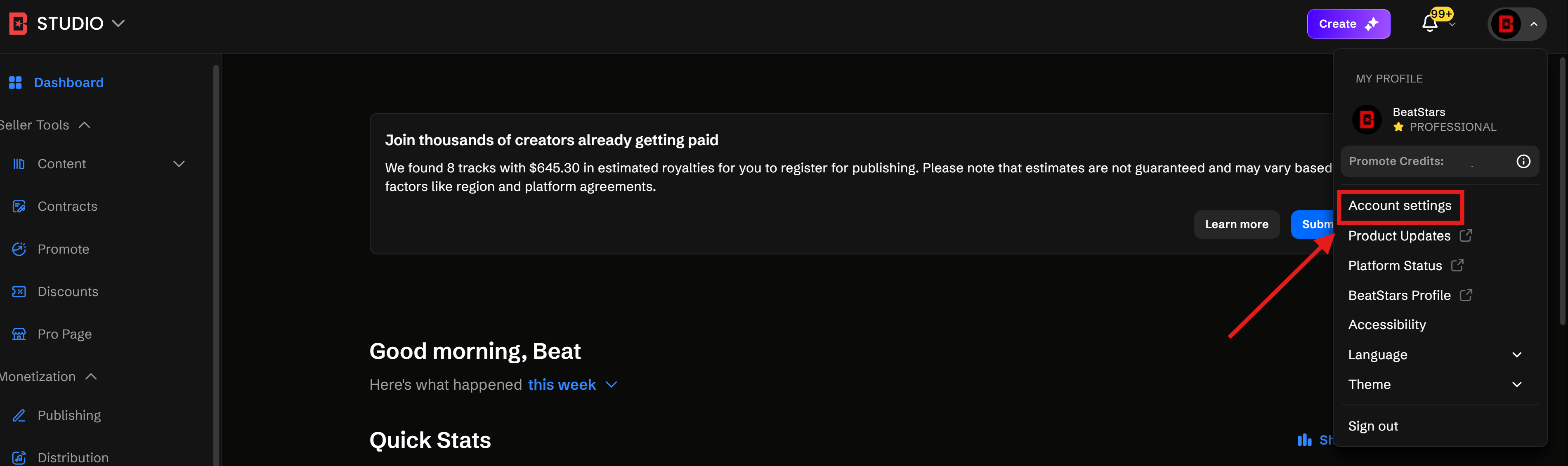Click the Promote Credits info icon
This screenshot has height=466, width=1568.
(x=1523, y=161)
